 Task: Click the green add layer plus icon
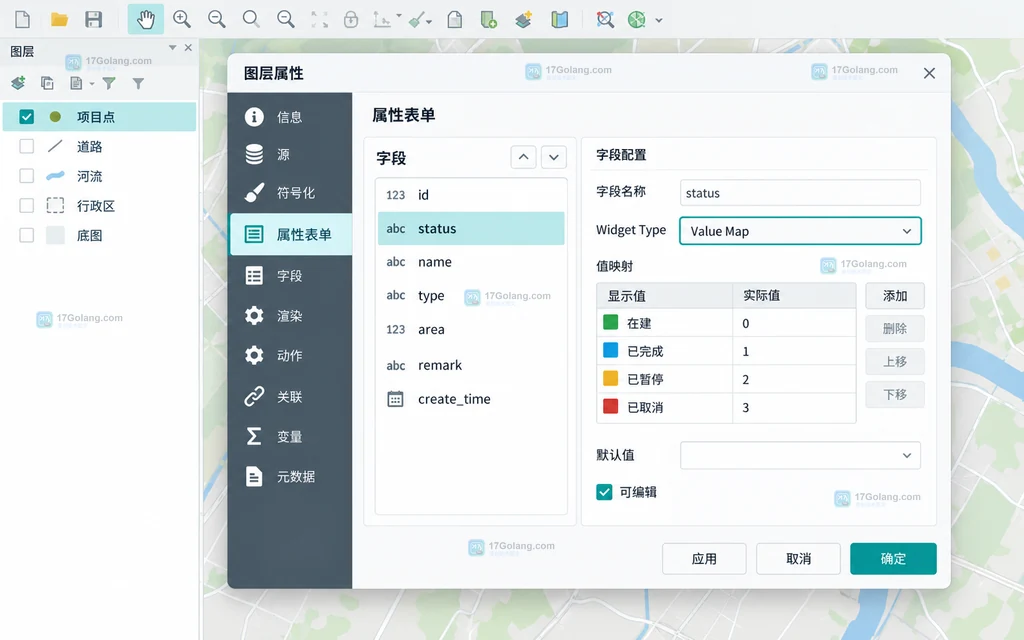click(488, 20)
